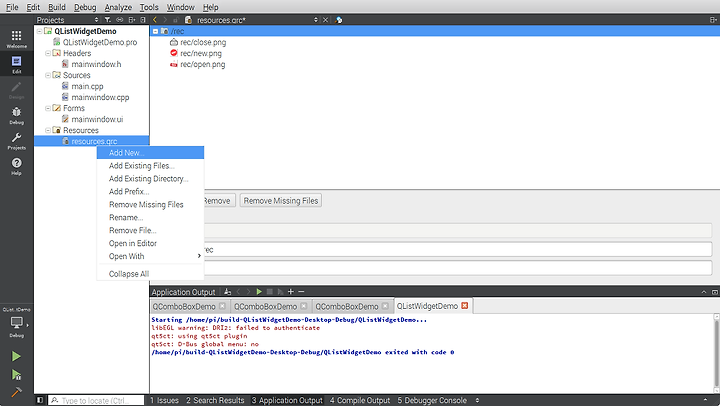Collapse the Sources folder
The height and width of the screenshot is (406, 720).
[x=48, y=75]
